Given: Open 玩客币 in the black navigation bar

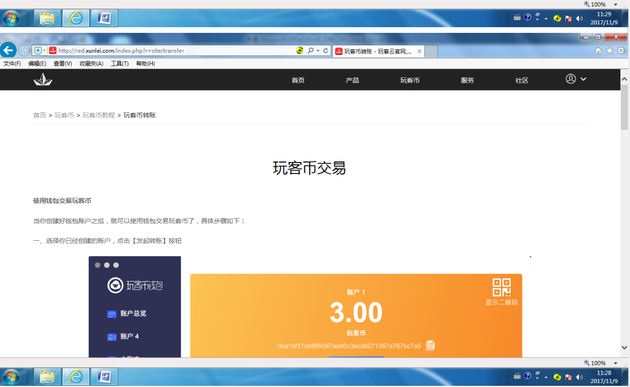Looking at the screenshot, I should coord(410,80).
